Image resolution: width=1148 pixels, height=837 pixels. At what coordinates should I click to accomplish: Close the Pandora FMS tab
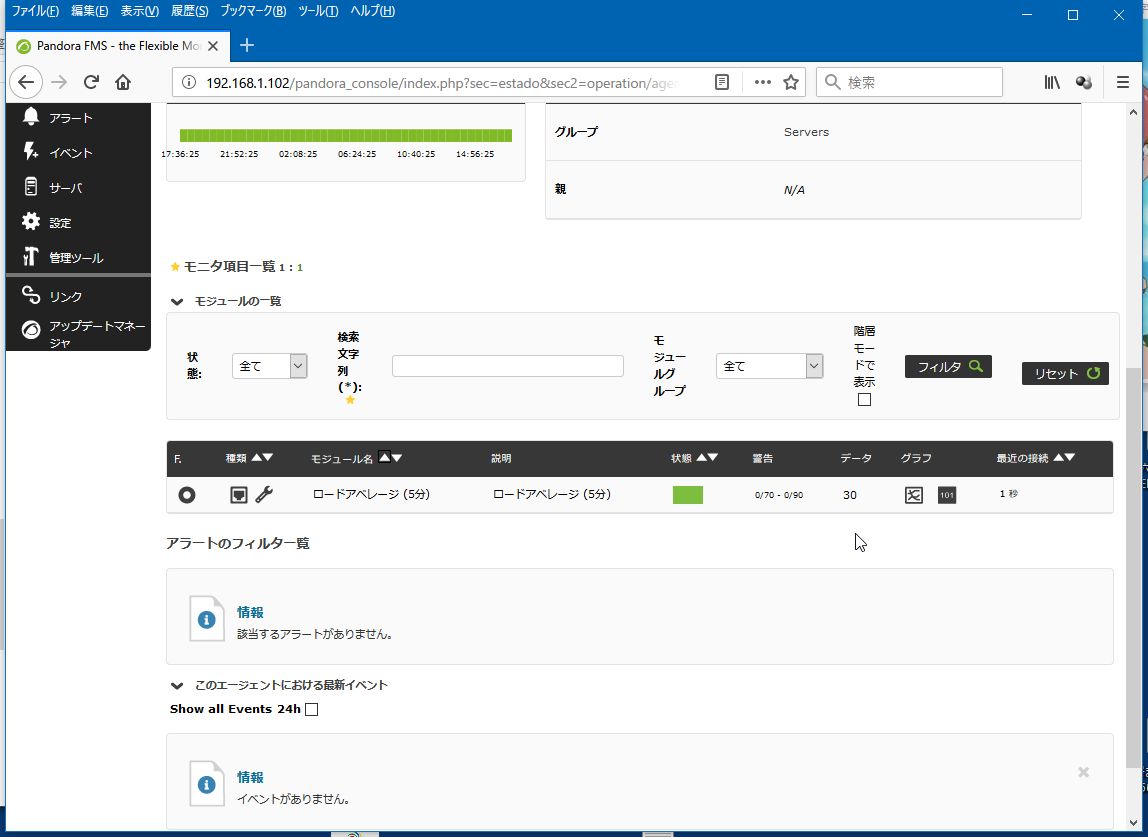(213, 45)
